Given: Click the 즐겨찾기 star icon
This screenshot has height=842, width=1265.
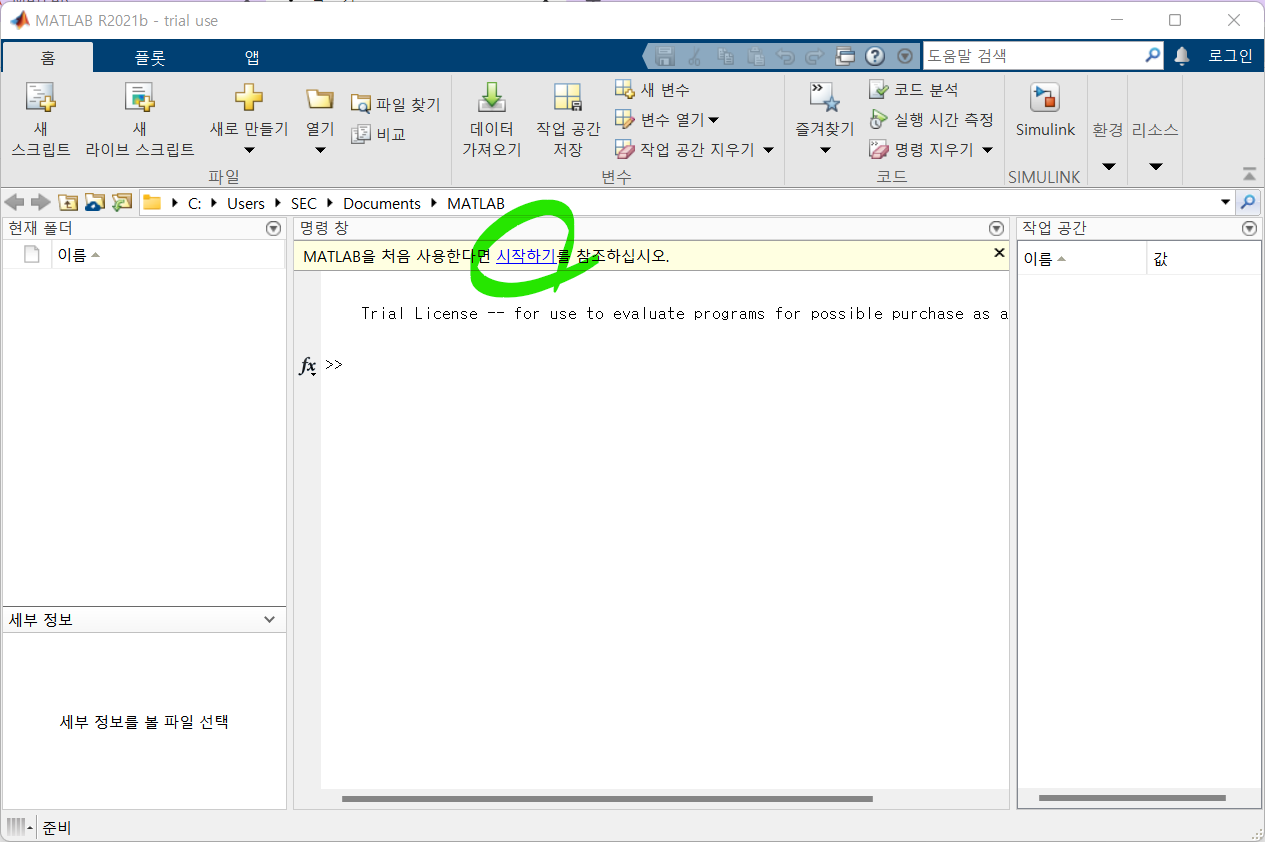Looking at the screenshot, I should [x=824, y=98].
